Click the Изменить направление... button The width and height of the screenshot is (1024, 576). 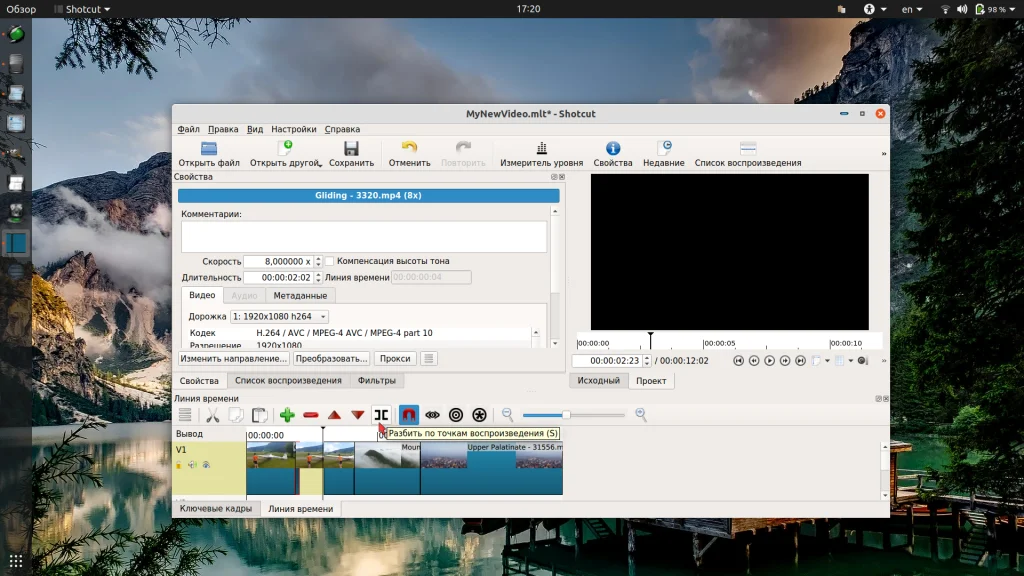[234, 358]
